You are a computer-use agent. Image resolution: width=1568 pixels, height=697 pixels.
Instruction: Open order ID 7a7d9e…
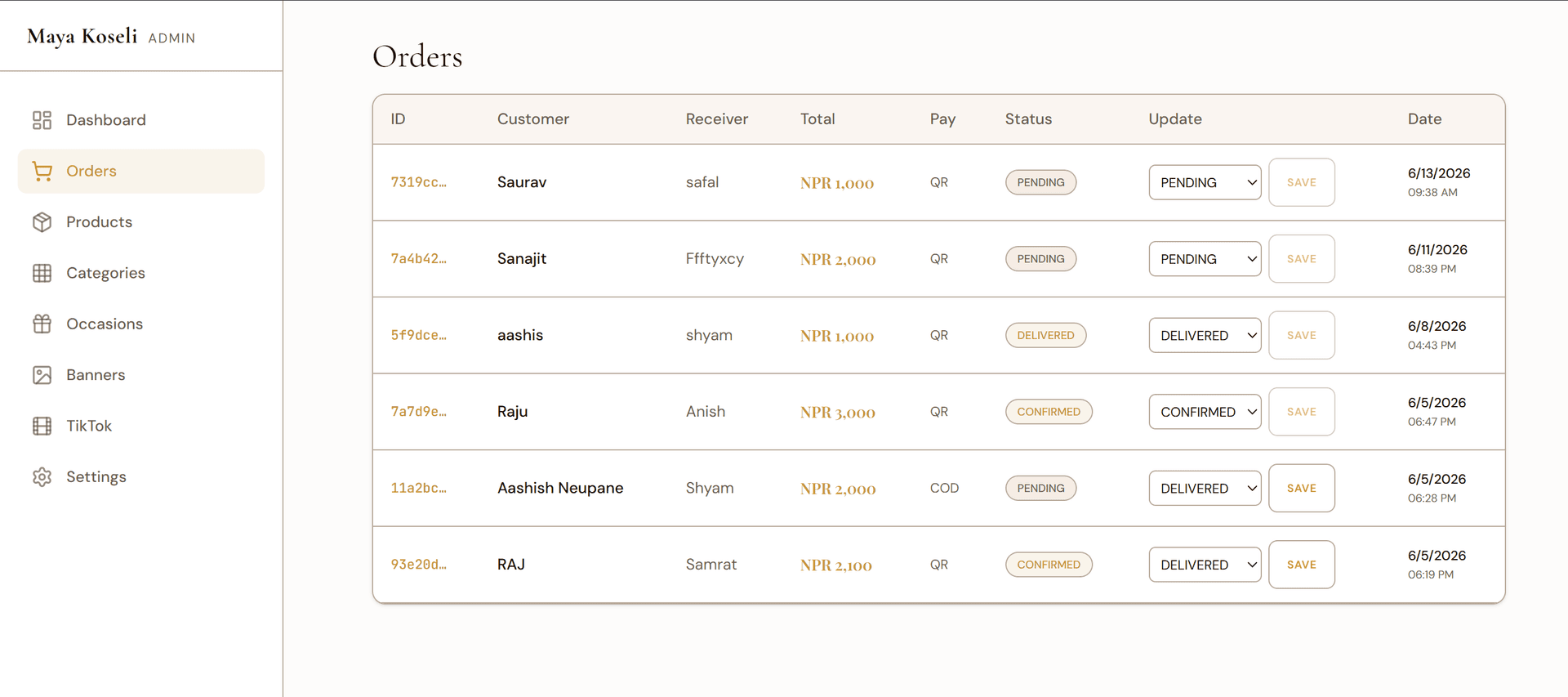[418, 412]
